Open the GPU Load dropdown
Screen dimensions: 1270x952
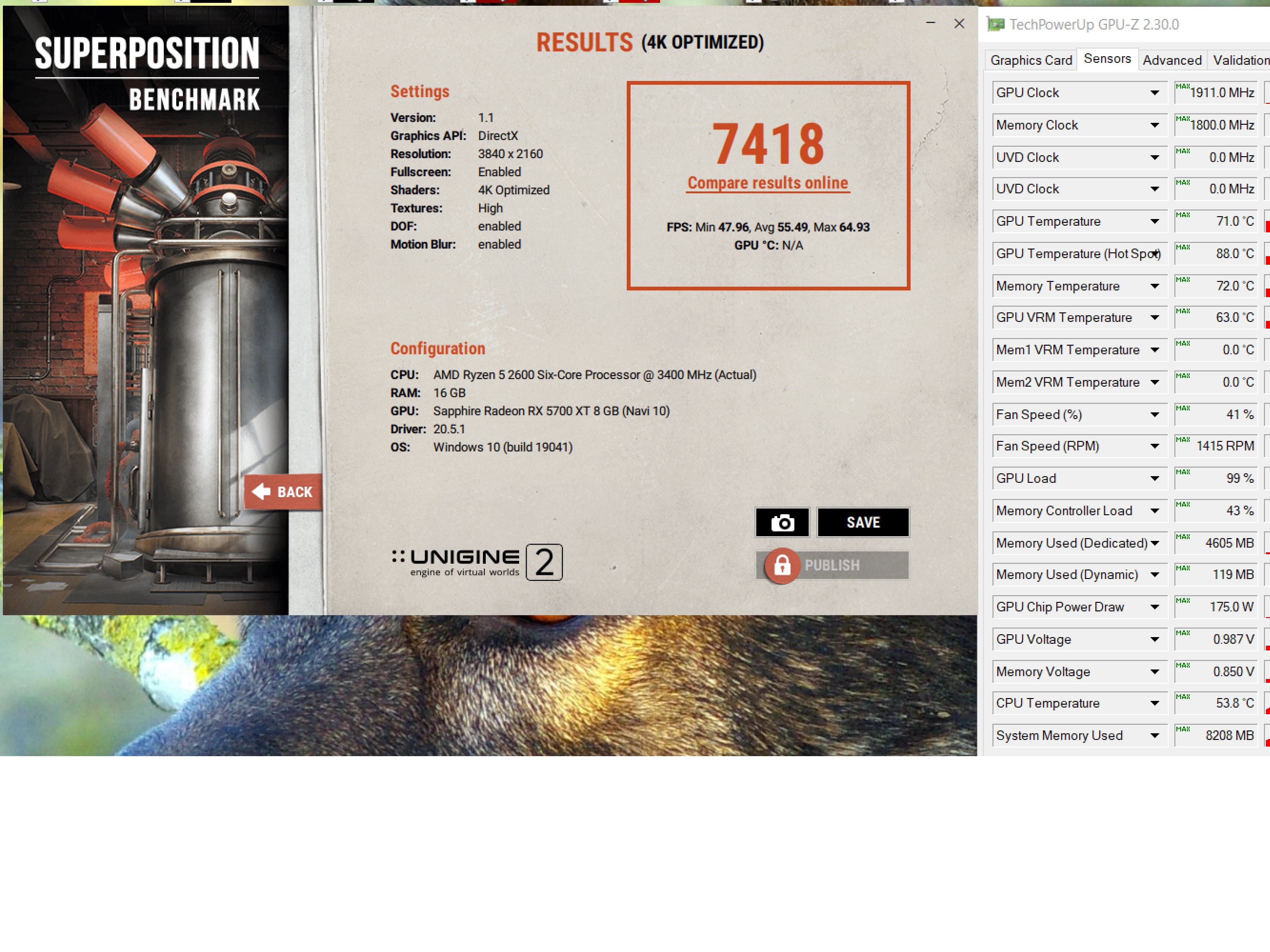(x=1155, y=478)
